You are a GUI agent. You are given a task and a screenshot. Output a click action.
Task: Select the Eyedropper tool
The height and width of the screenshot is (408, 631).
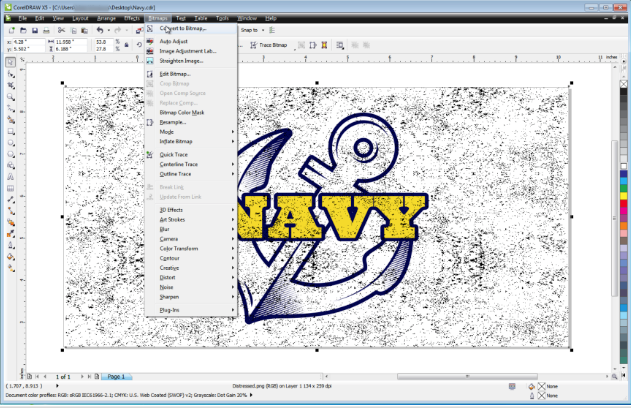coord(11,234)
